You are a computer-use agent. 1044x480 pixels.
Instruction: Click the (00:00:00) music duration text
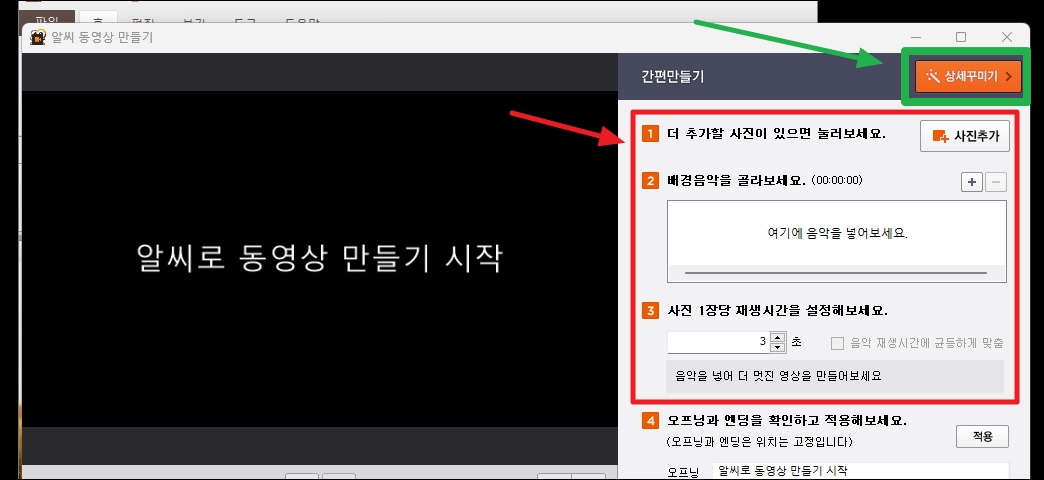(x=837, y=180)
